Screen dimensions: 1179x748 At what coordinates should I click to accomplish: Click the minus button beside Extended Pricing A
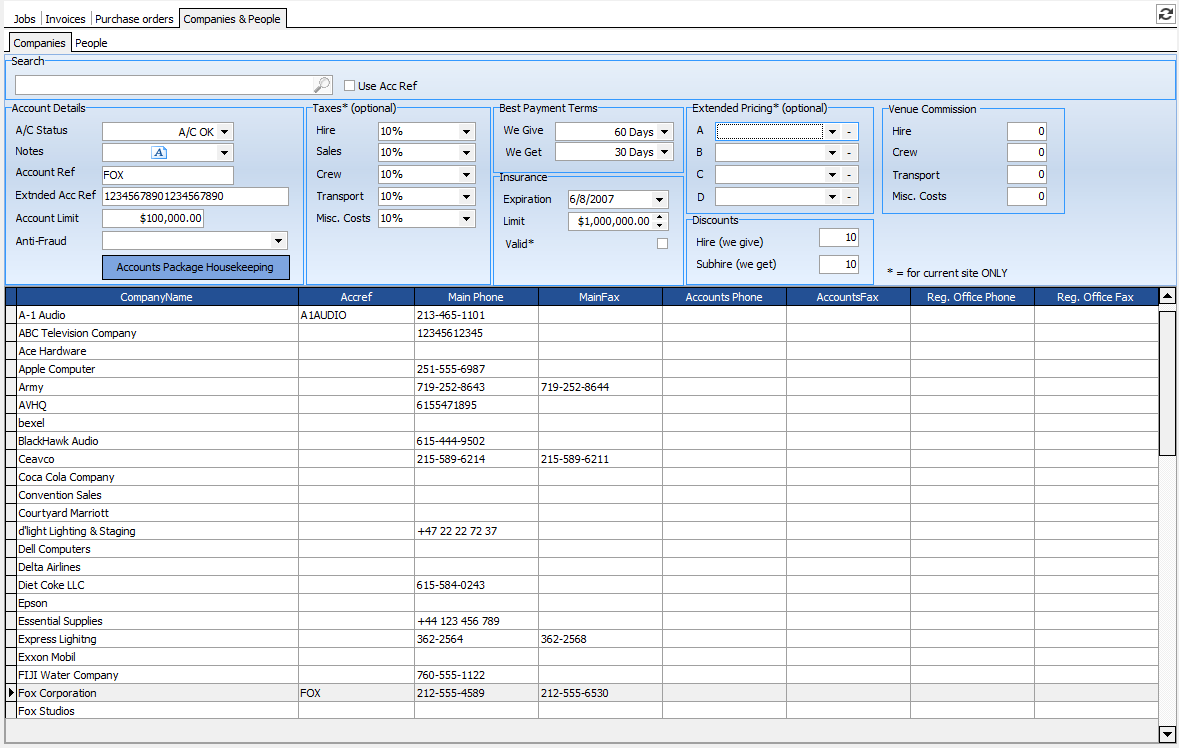[x=849, y=131]
